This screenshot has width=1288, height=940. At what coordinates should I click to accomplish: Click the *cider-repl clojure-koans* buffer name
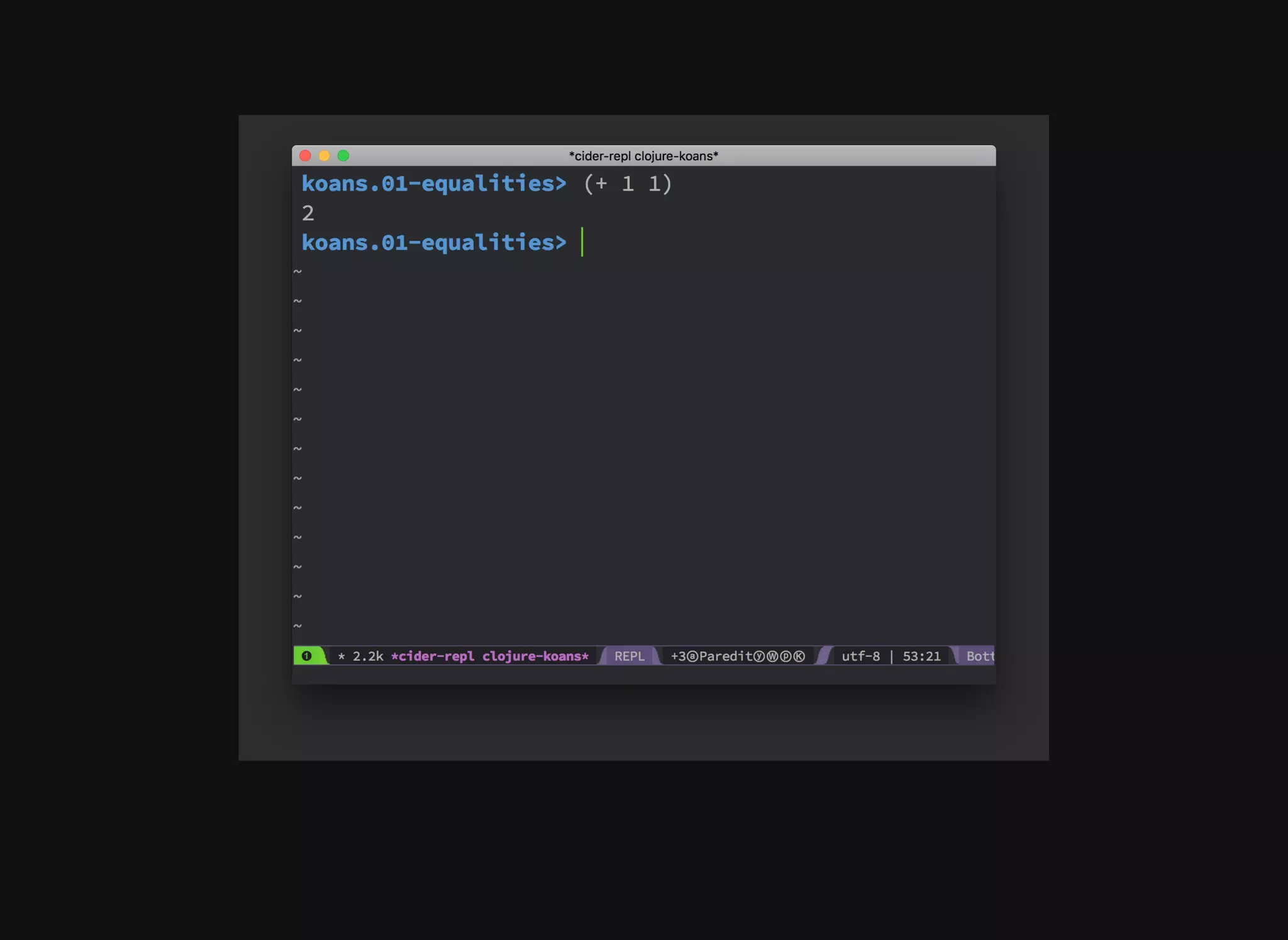click(x=490, y=656)
